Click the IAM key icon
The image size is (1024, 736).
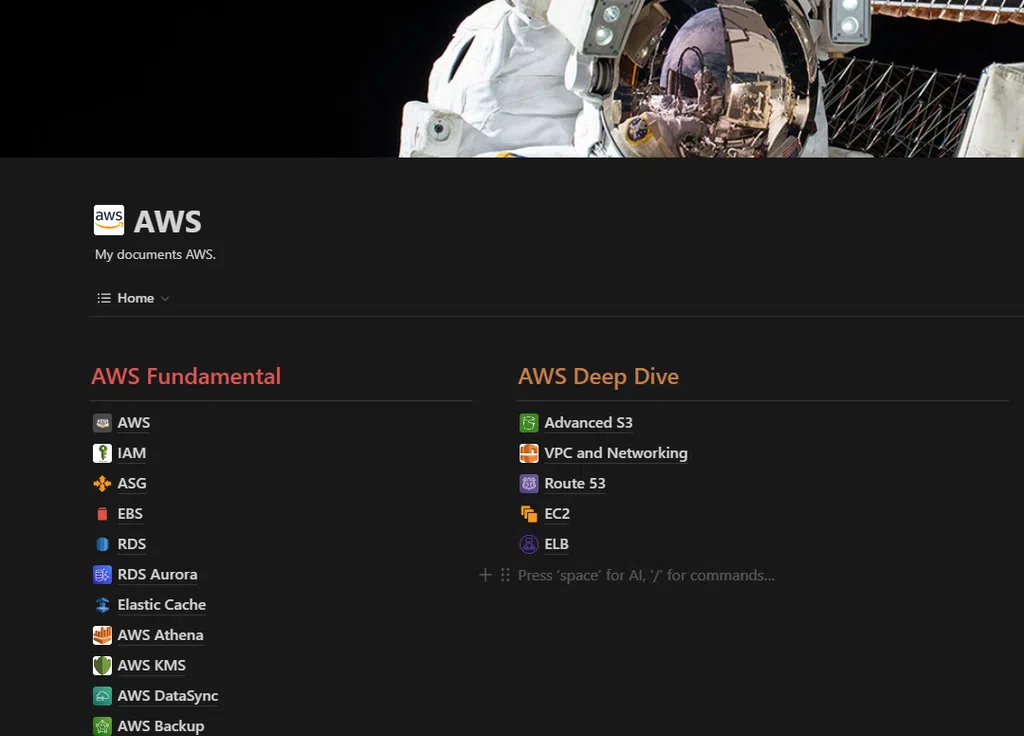103,453
